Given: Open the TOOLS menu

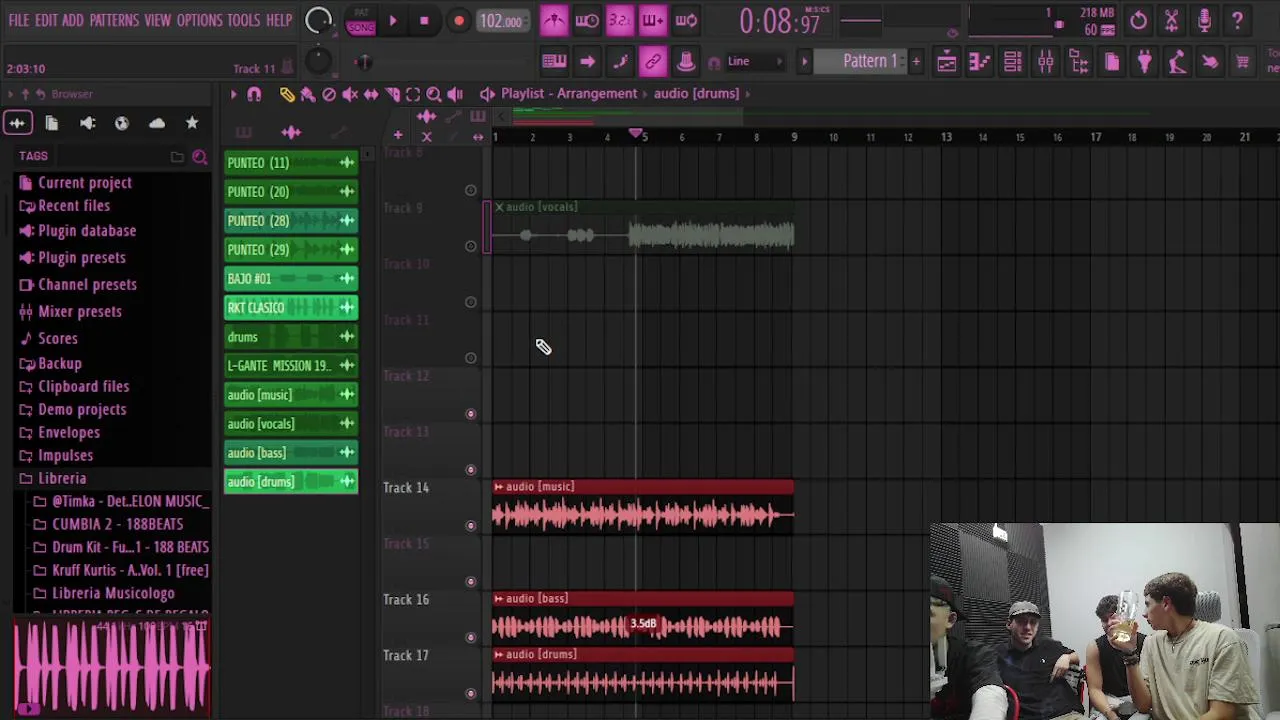Looking at the screenshot, I should pyautogui.click(x=243, y=20).
